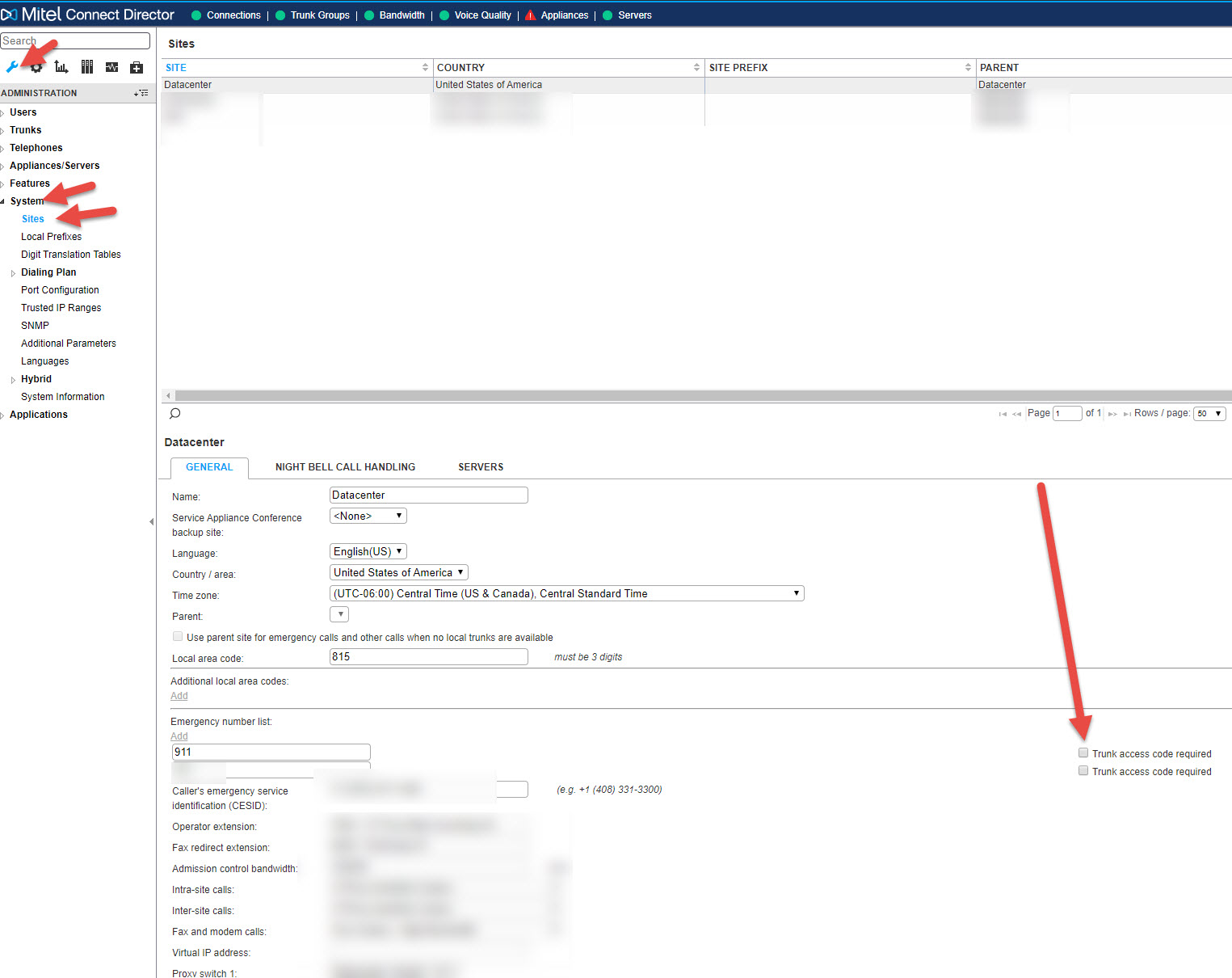Open the Country / area dropdown

[399, 572]
